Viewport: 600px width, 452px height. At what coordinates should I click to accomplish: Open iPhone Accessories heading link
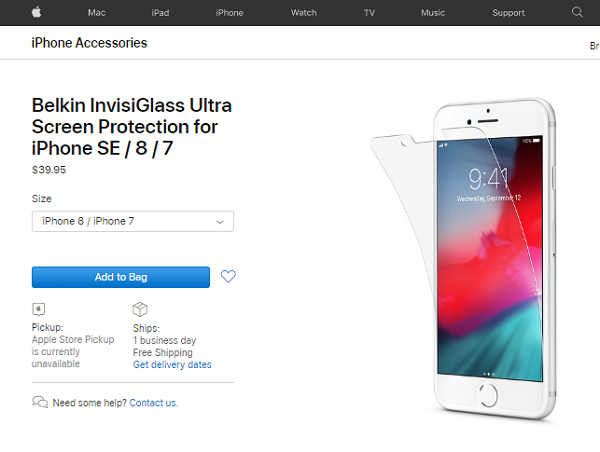click(x=89, y=43)
